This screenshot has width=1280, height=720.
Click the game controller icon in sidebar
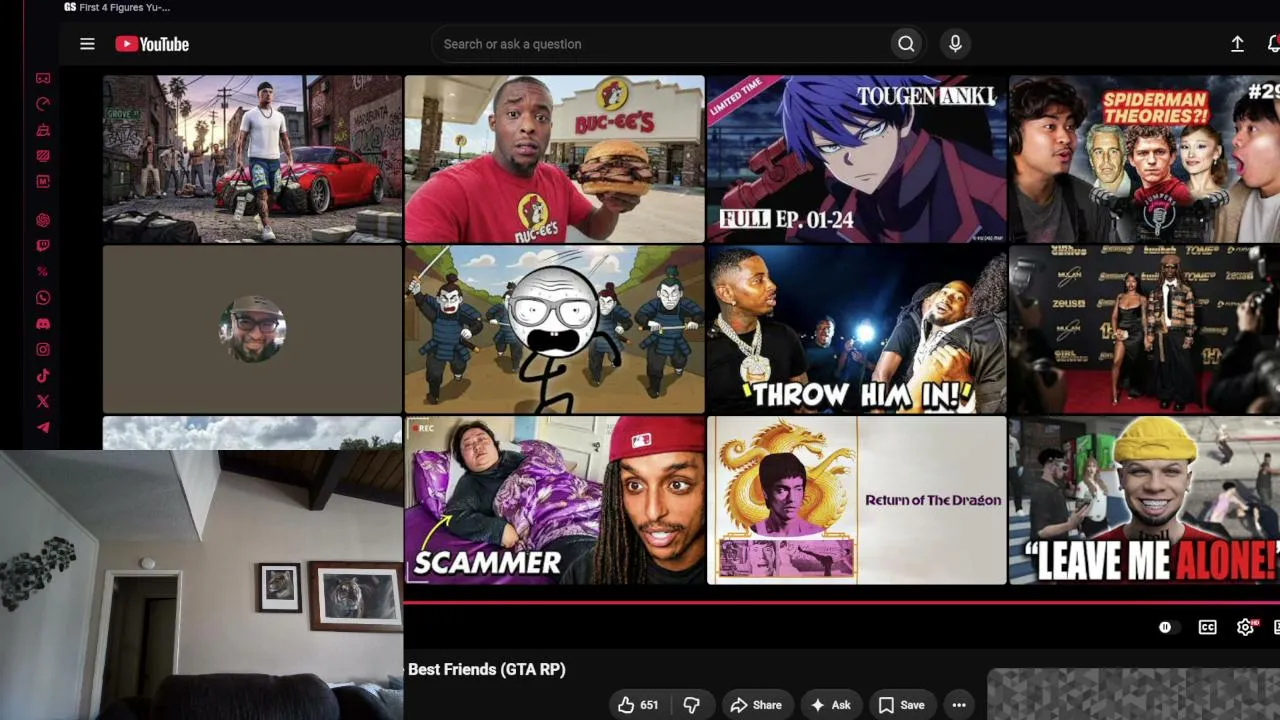pyautogui.click(x=43, y=78)
